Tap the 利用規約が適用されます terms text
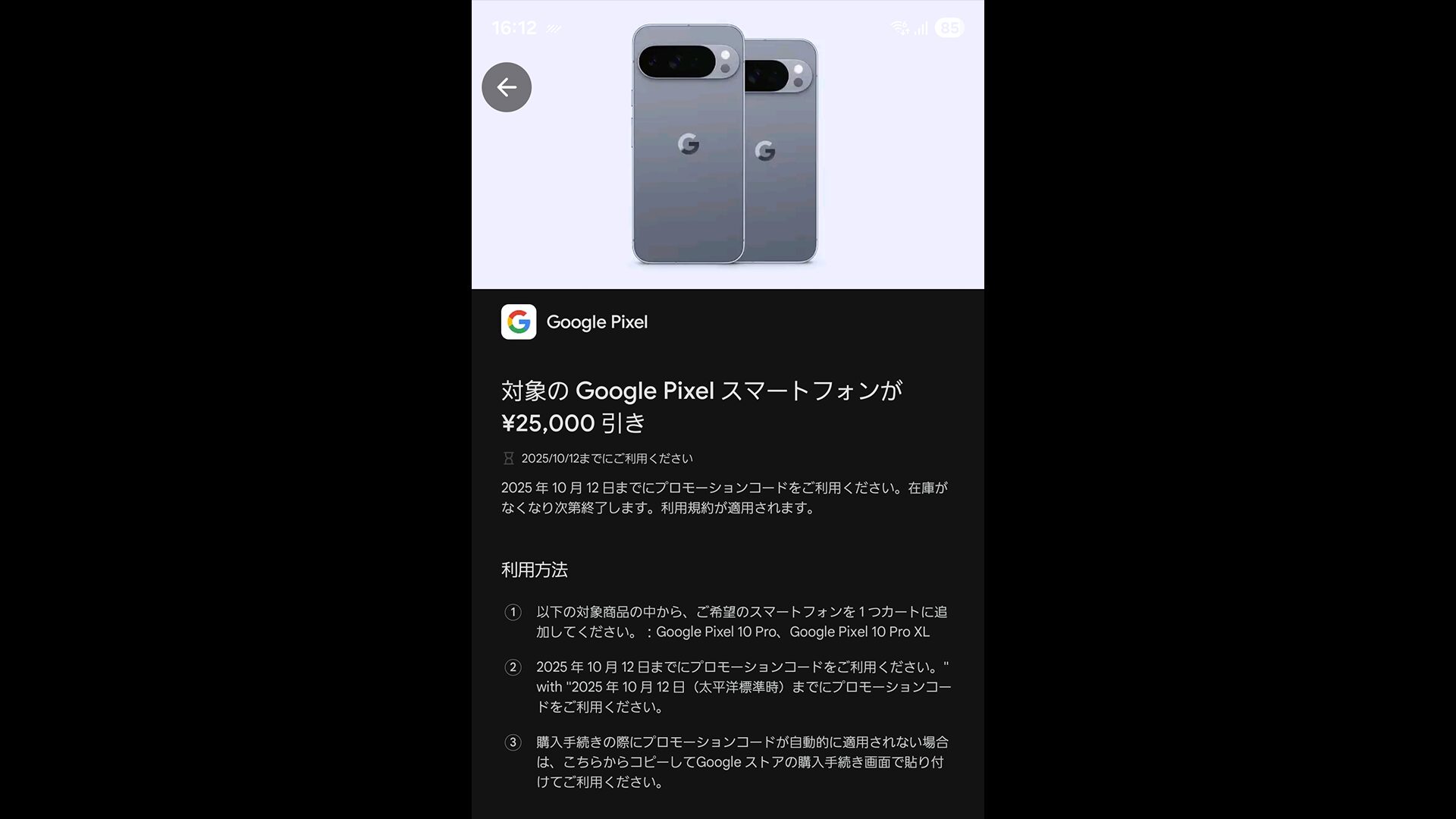Screen dimensions: 1456x819 [x=738, y=508]
